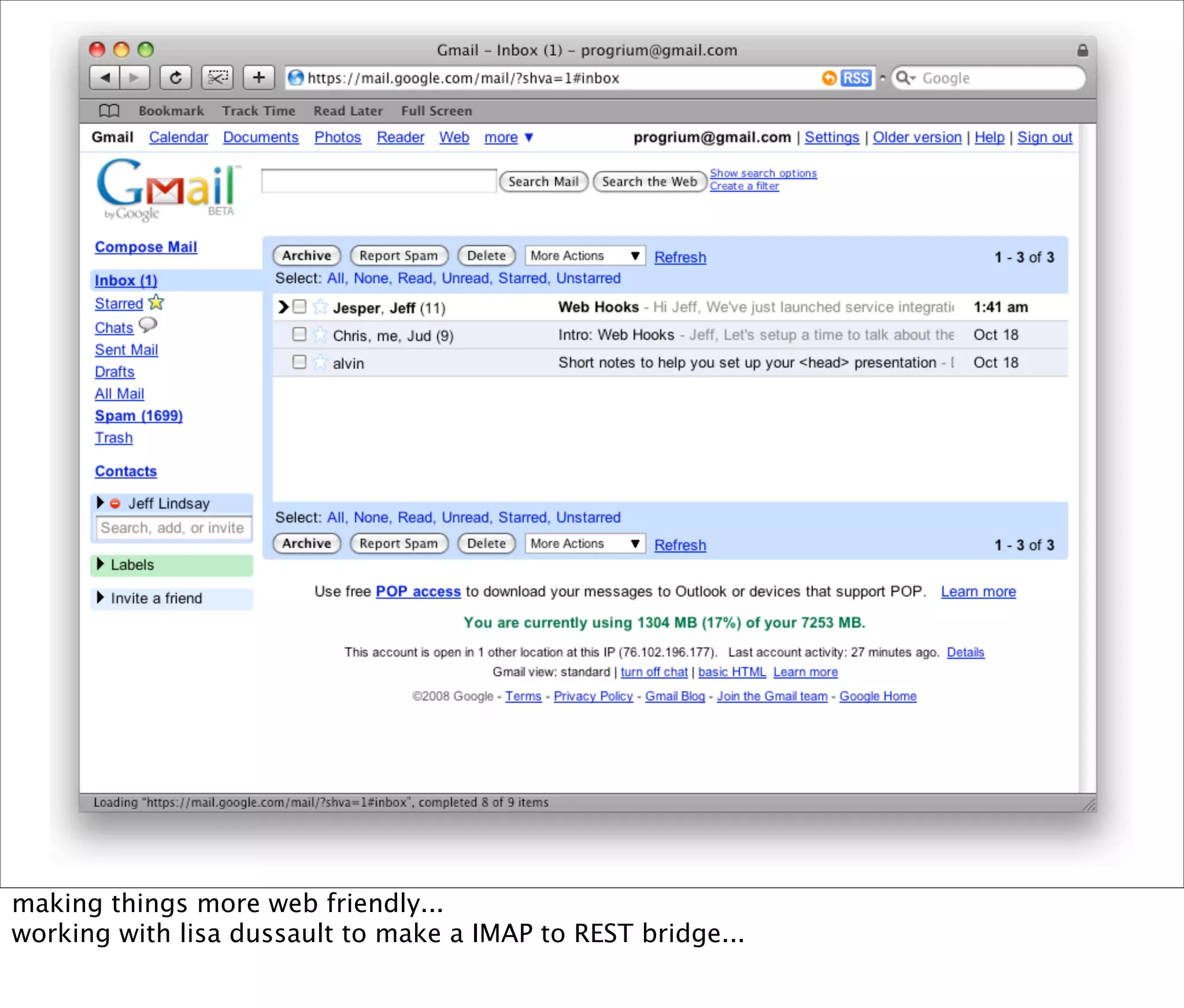Tick the checkbox for alvin's email
The height and width of the screenshot is (1008, 1184).
click(x=299, y=362)
